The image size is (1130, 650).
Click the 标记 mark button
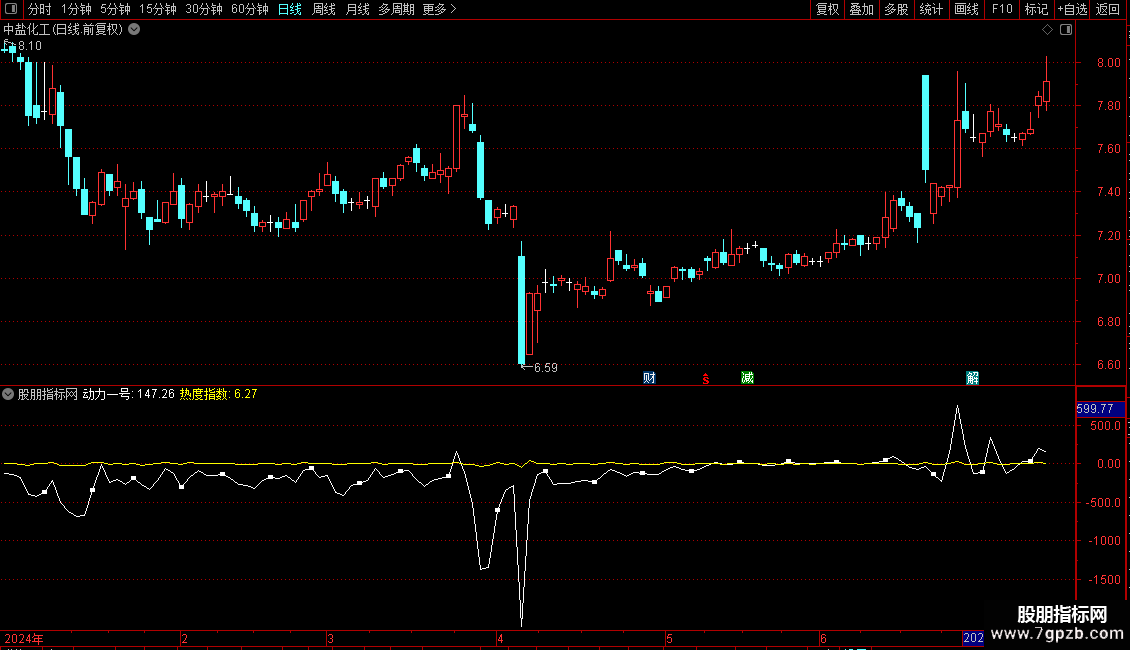1036,9
